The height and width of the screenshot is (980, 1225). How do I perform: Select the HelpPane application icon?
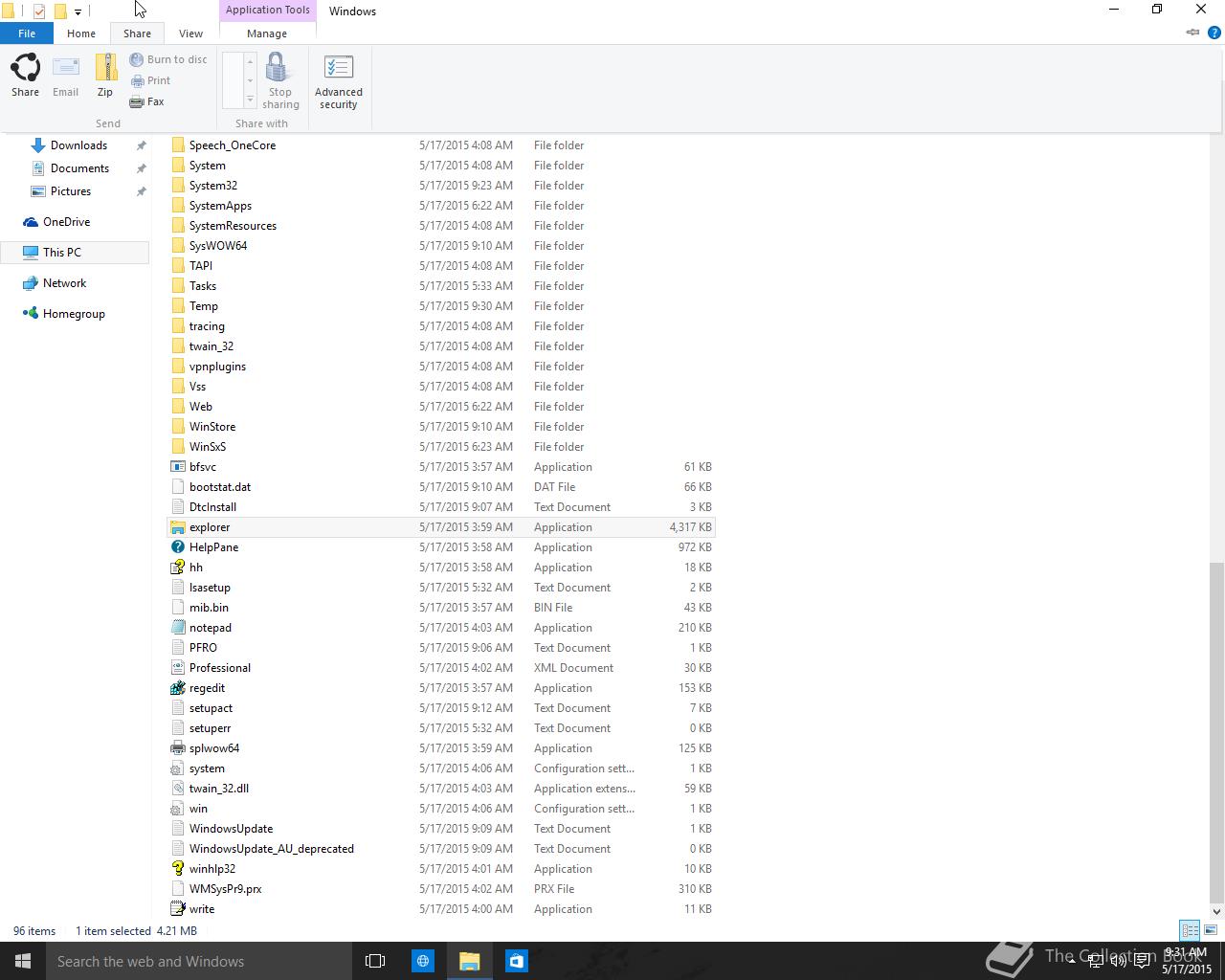point(177,547)
